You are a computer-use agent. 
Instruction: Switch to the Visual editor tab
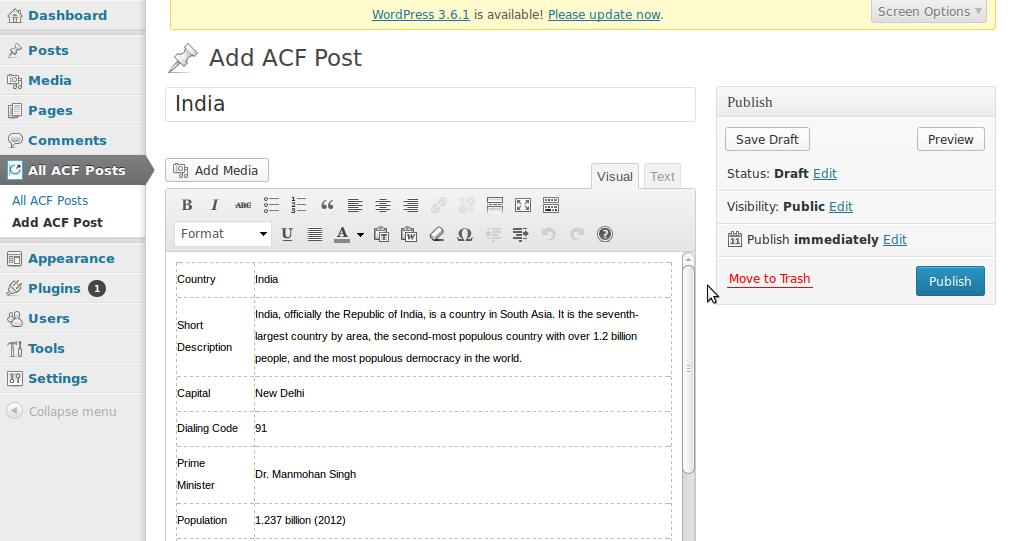pyautogui.click(x=615, y=176)
